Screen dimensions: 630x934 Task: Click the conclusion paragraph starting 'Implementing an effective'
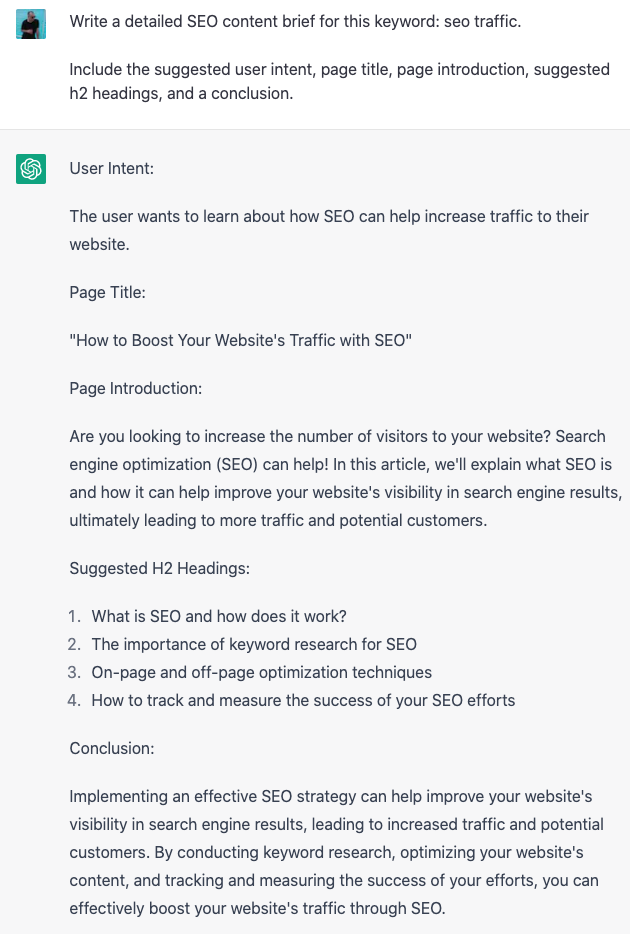(336, 852)
